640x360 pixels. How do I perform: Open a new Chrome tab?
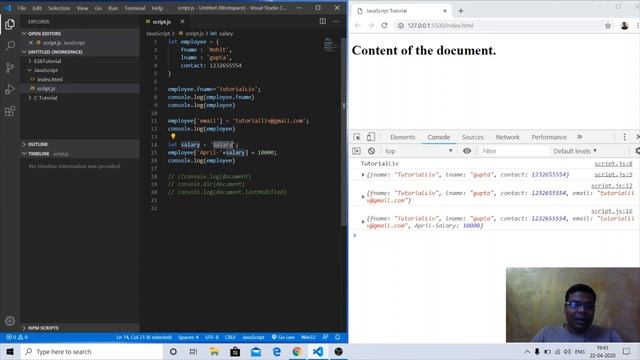(460, 11)
